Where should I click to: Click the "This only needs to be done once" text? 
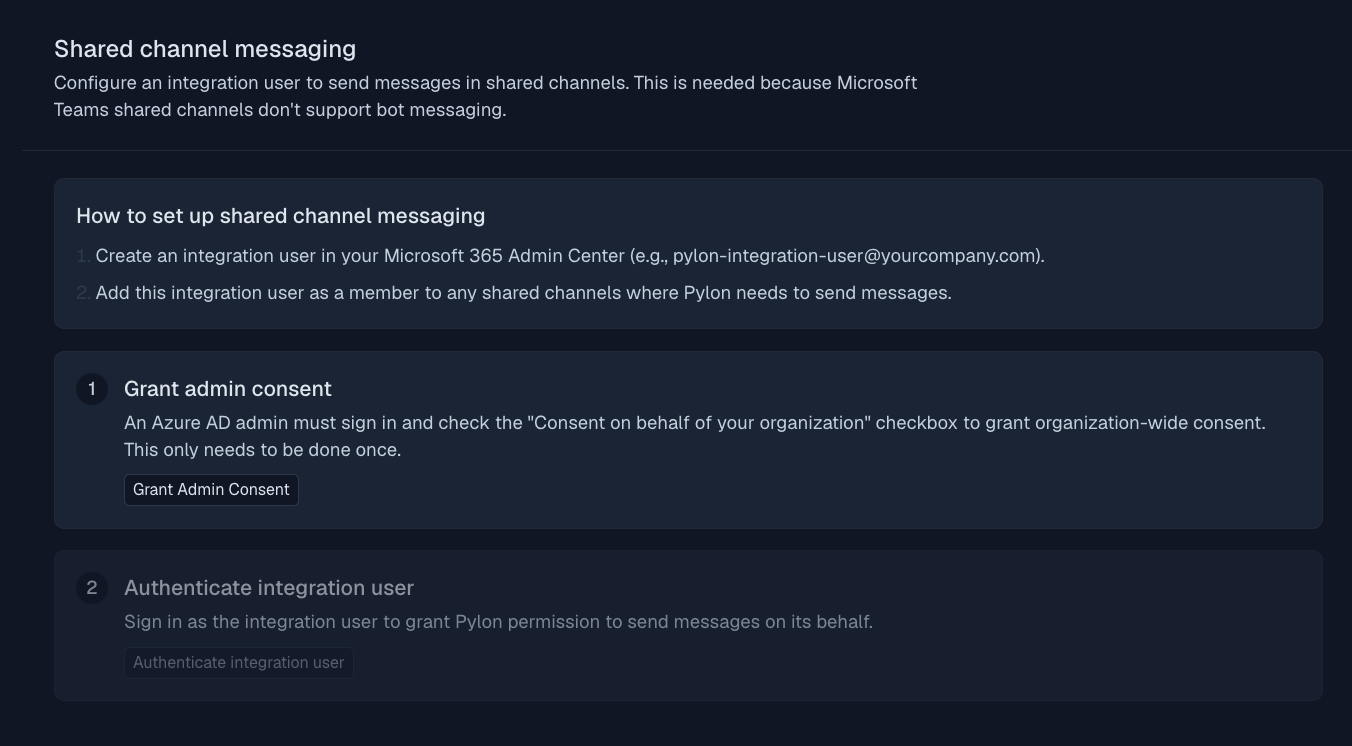pos(262,450)
